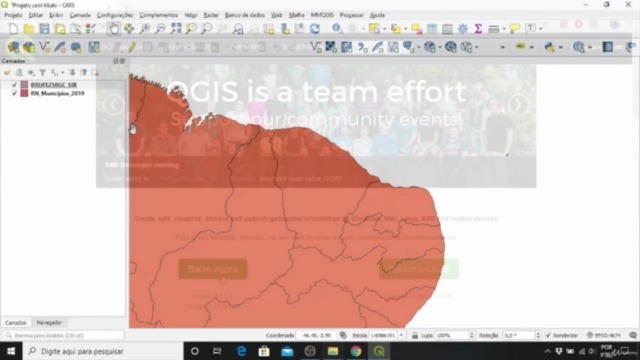Open the select features tool dropdown arrow
This screenshot has width=640, height=360.
click(x=384, y=29)
